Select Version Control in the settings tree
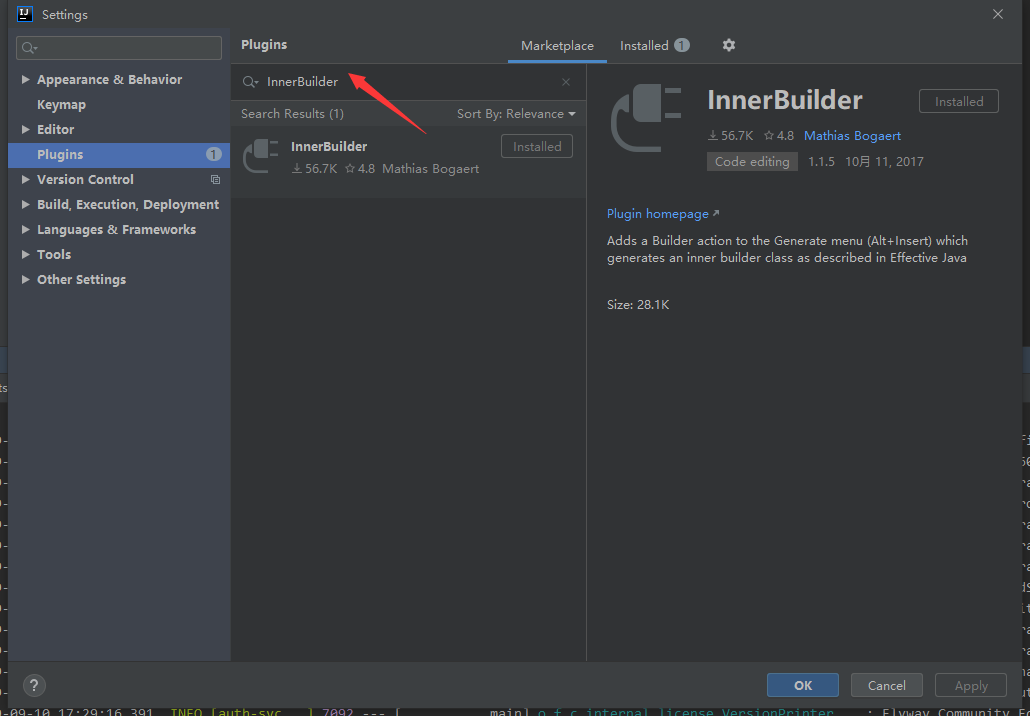 point(85,179)
